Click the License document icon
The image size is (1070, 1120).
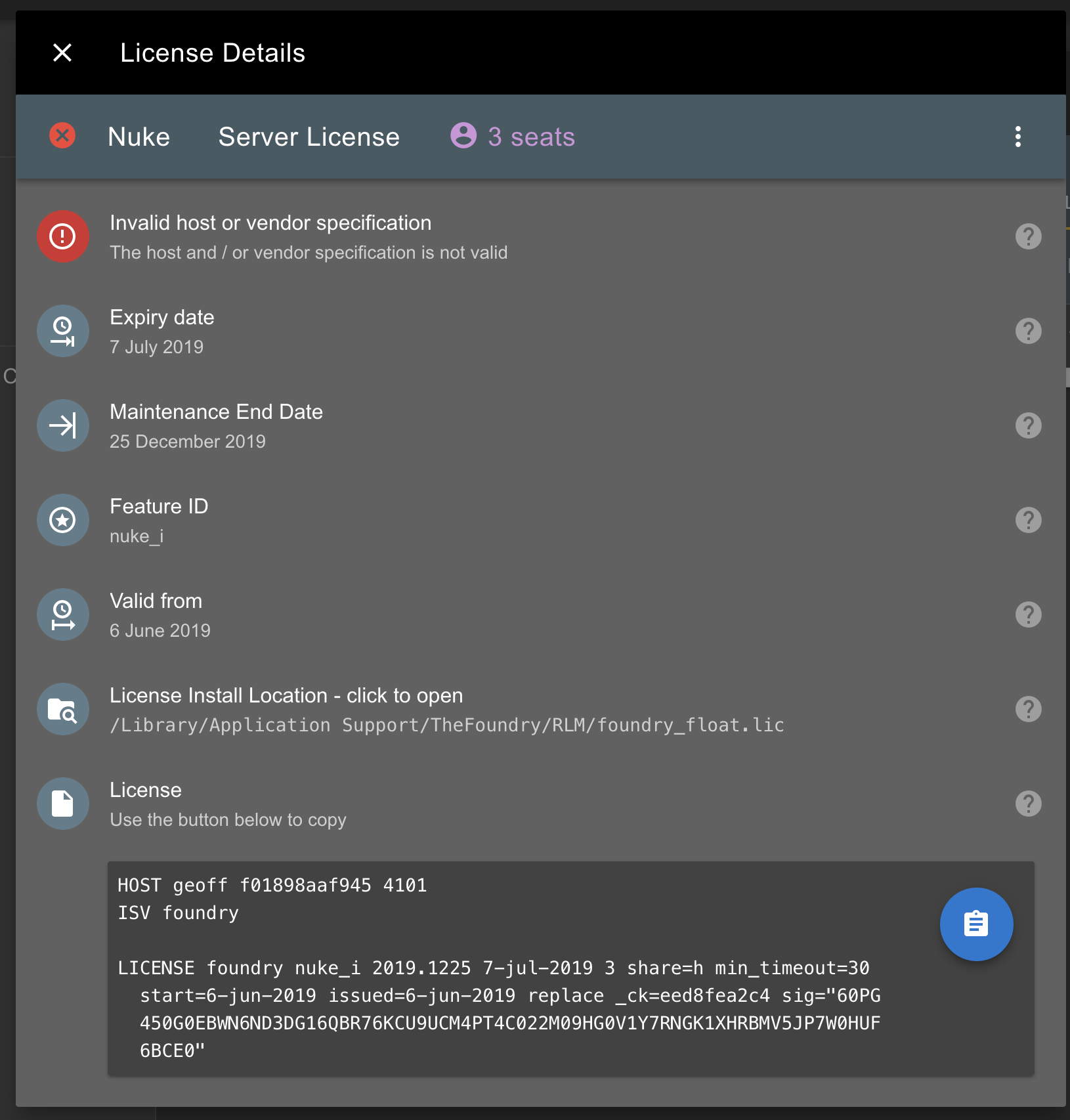pos(63,804)
